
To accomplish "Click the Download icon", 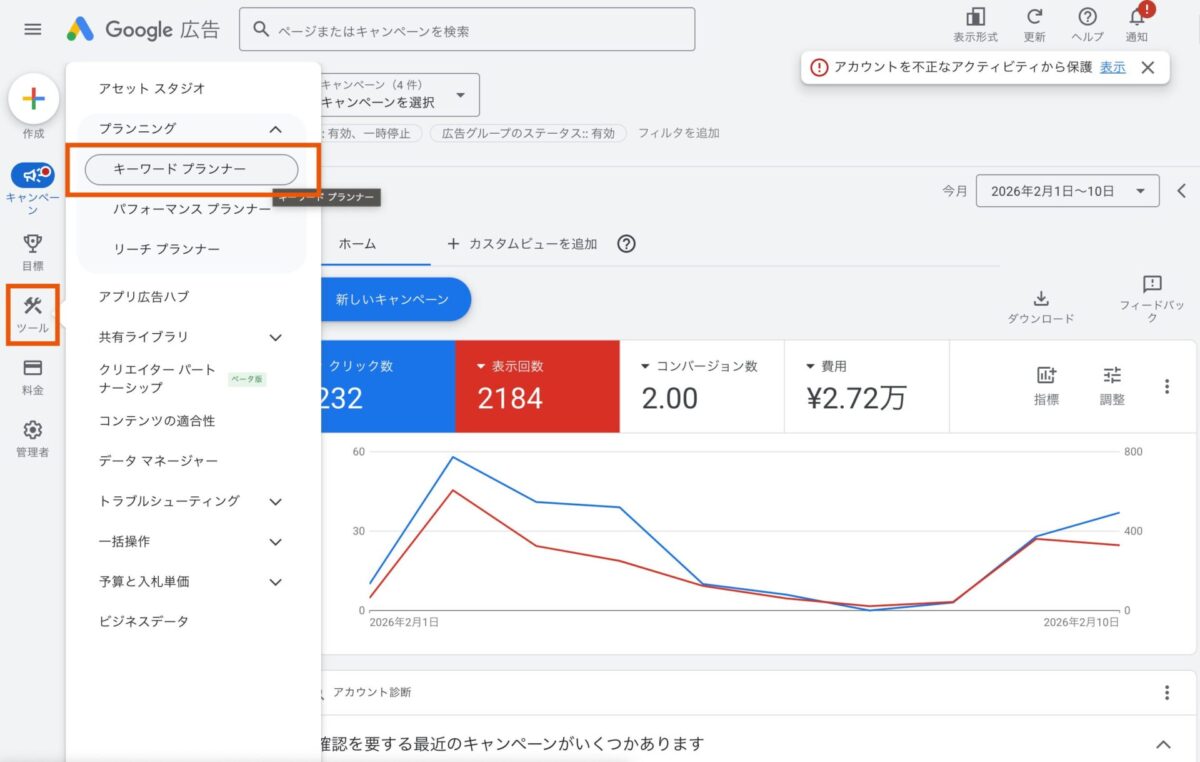I will (x=1040, y=299).
